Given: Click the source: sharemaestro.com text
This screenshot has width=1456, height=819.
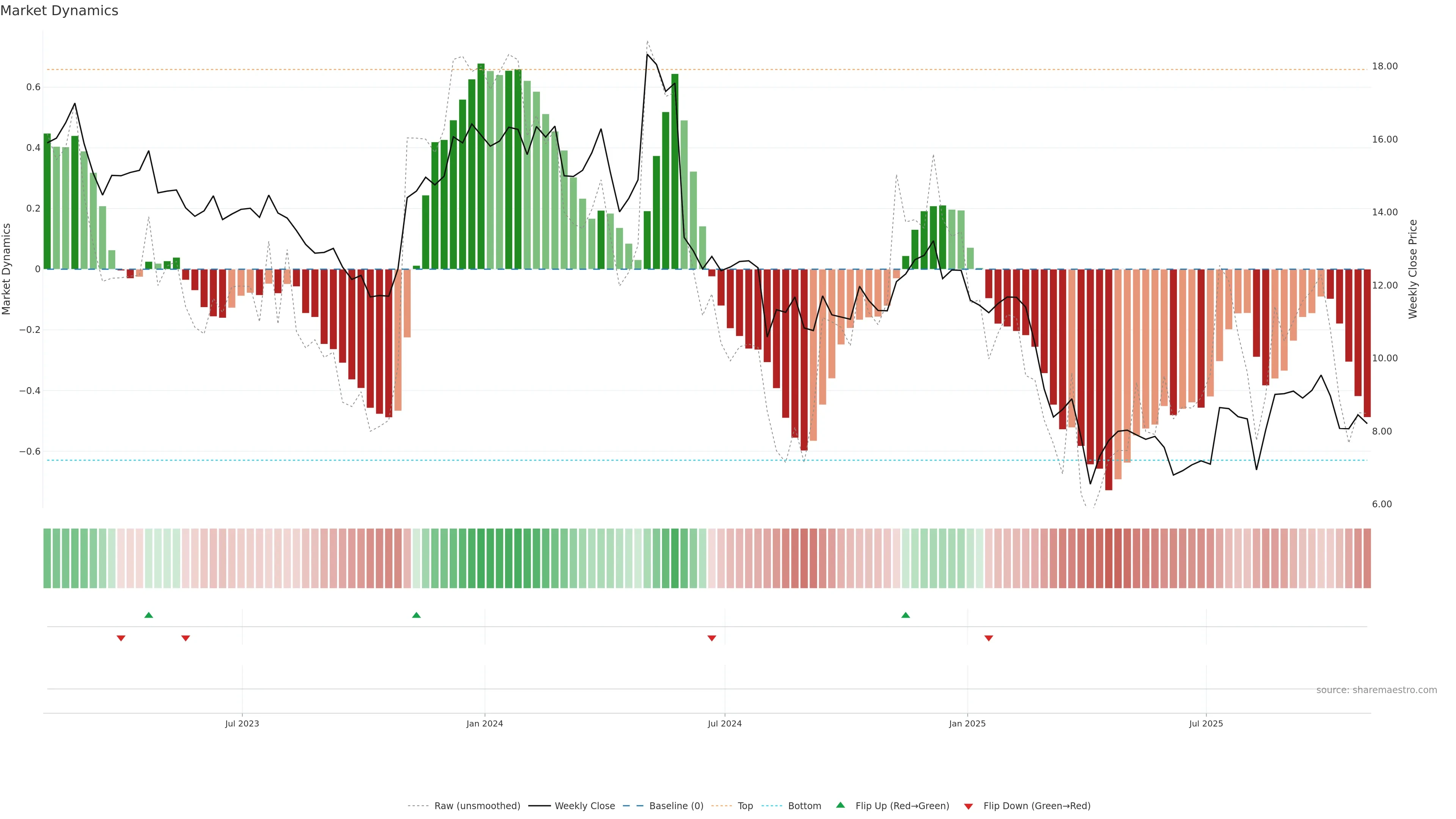Looking at the screenshot, I should pyautogui.click(x=1376, y=690).
